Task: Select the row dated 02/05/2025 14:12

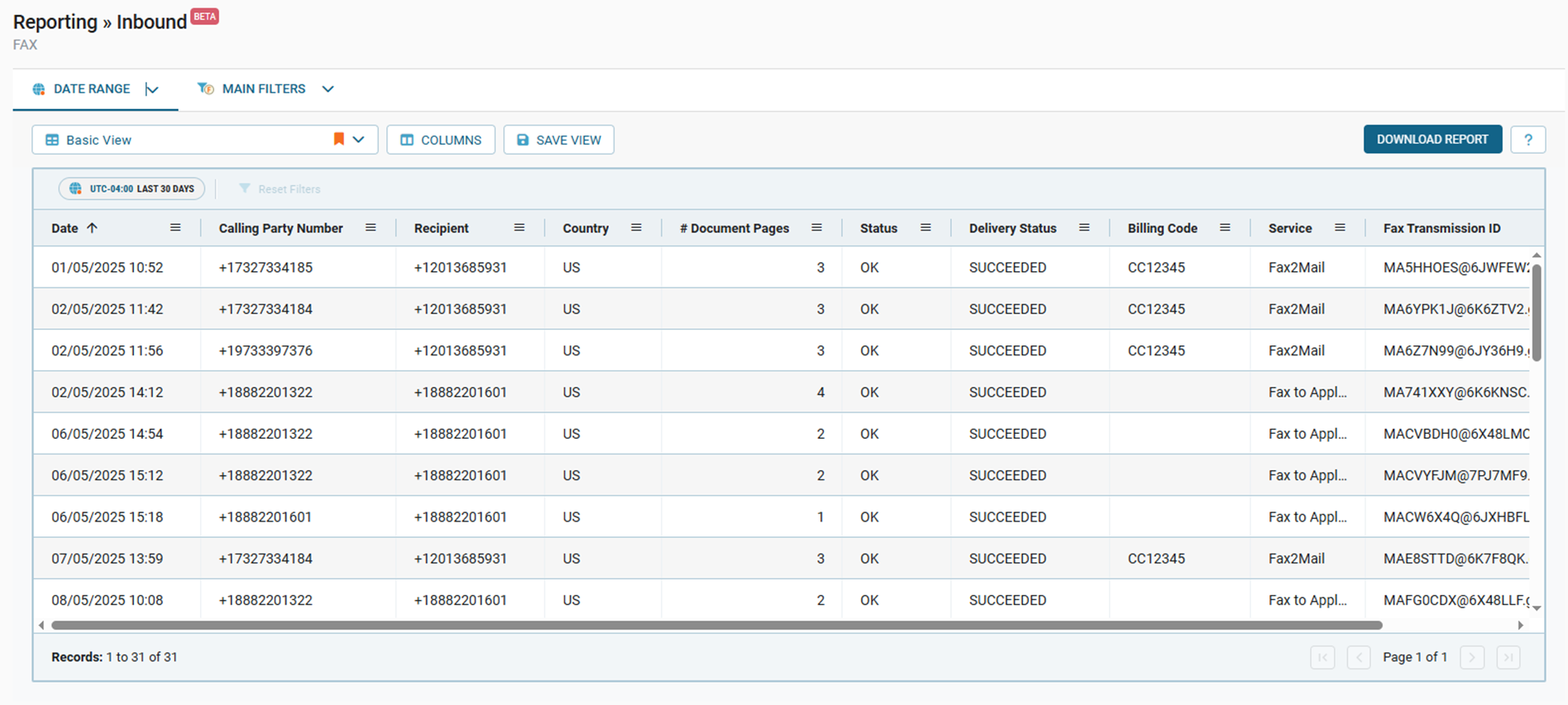Action: pos(781,393)
